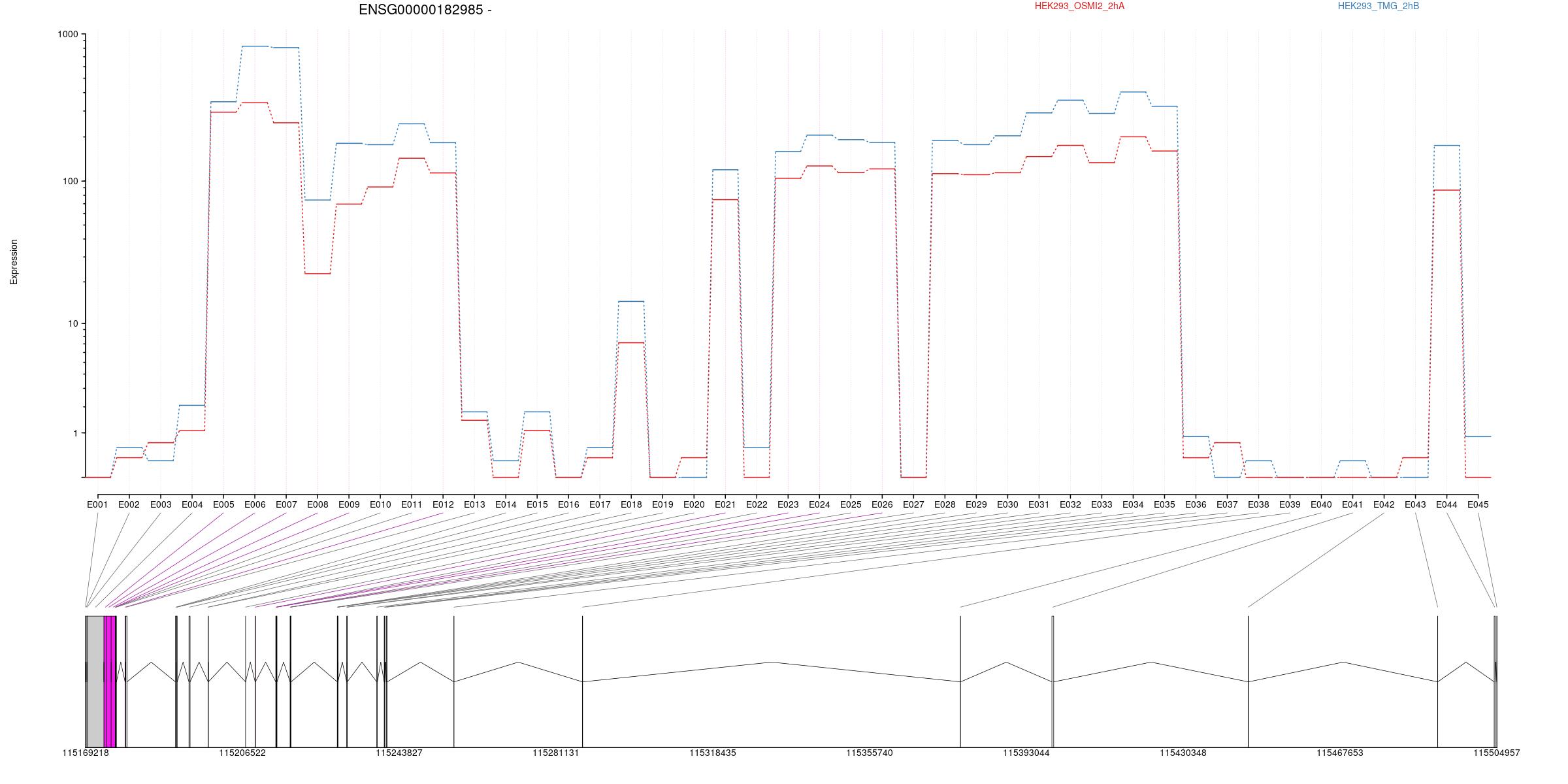
Task: Click genomic coordinate 115169218
Action: click(x=86, y=753)
